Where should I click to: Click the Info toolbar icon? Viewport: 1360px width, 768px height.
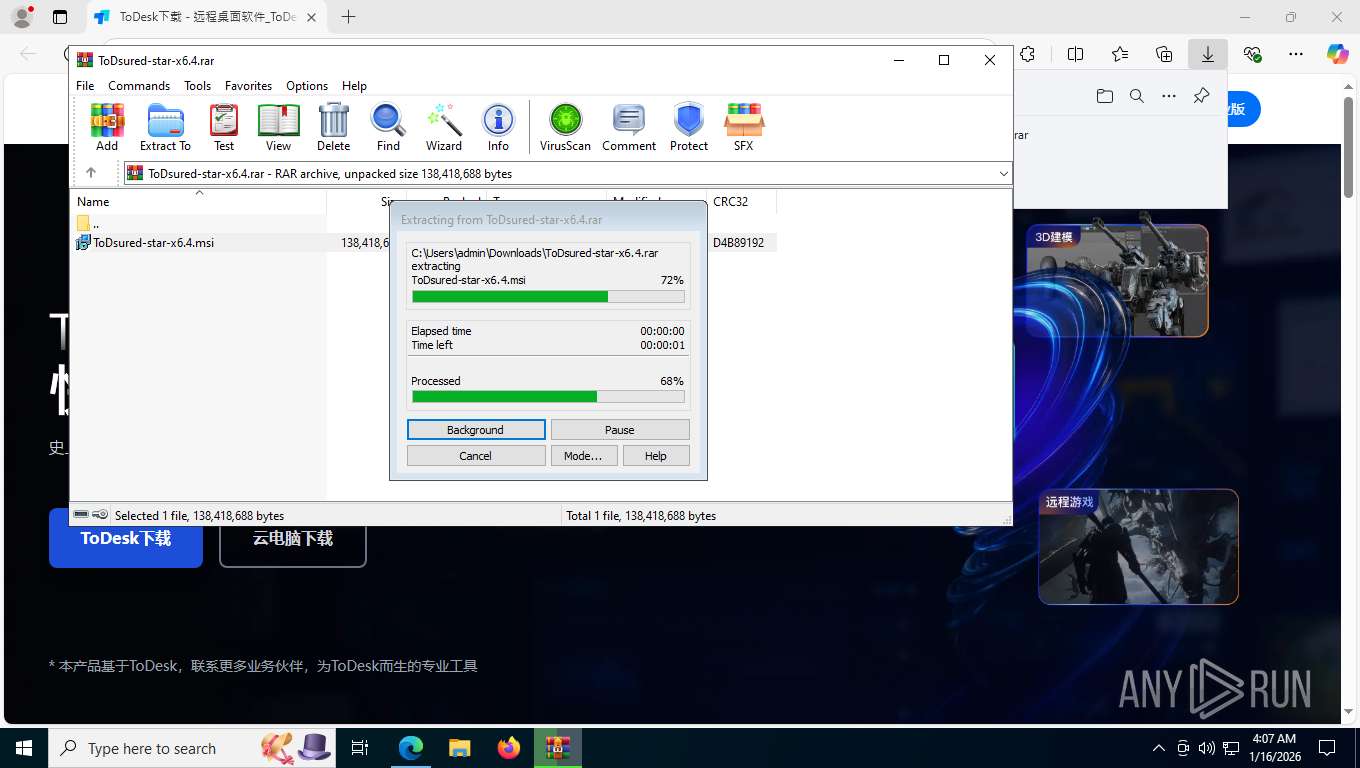point(498,127)
